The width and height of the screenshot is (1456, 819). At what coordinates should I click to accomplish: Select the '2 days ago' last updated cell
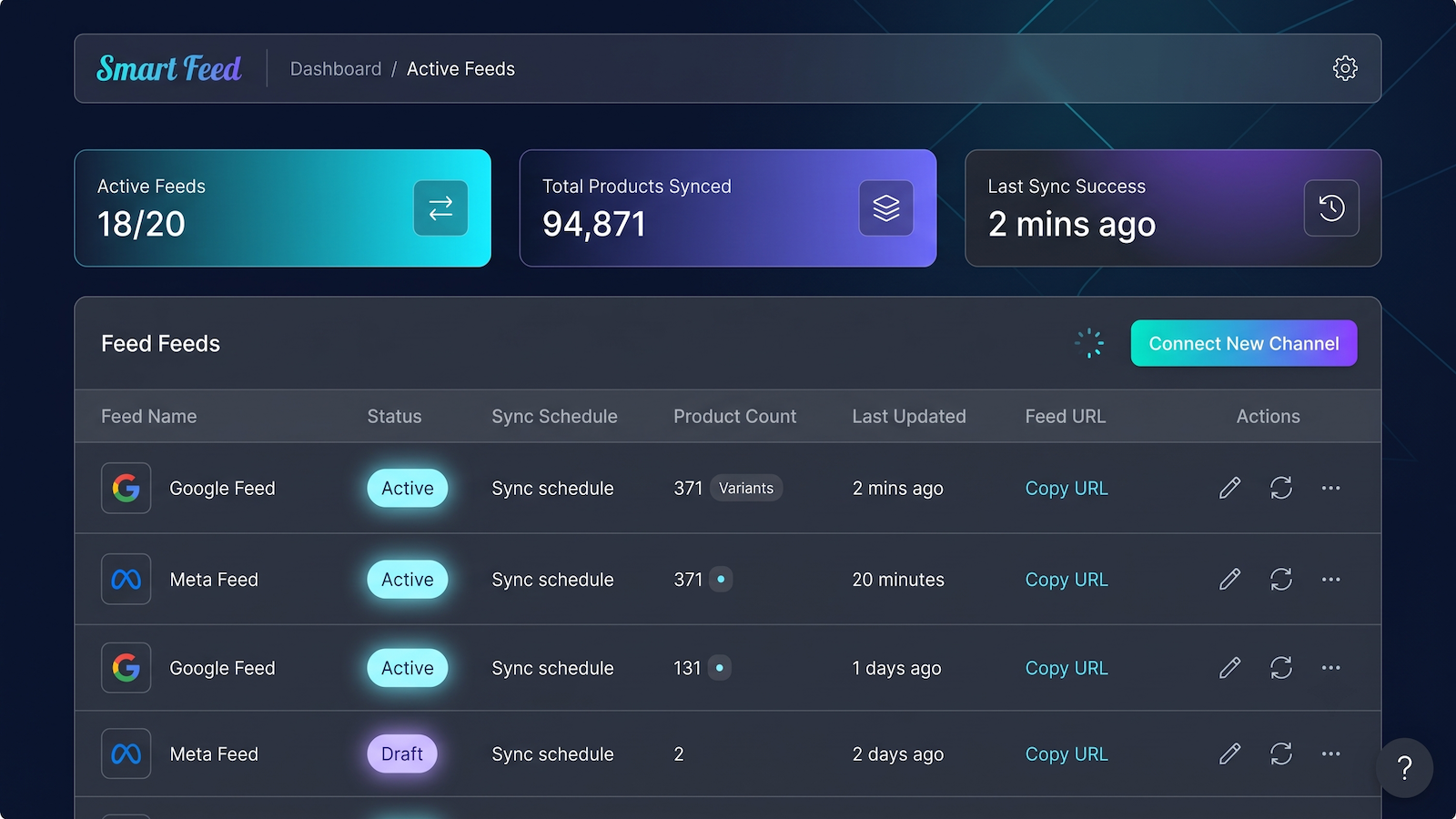897,754
